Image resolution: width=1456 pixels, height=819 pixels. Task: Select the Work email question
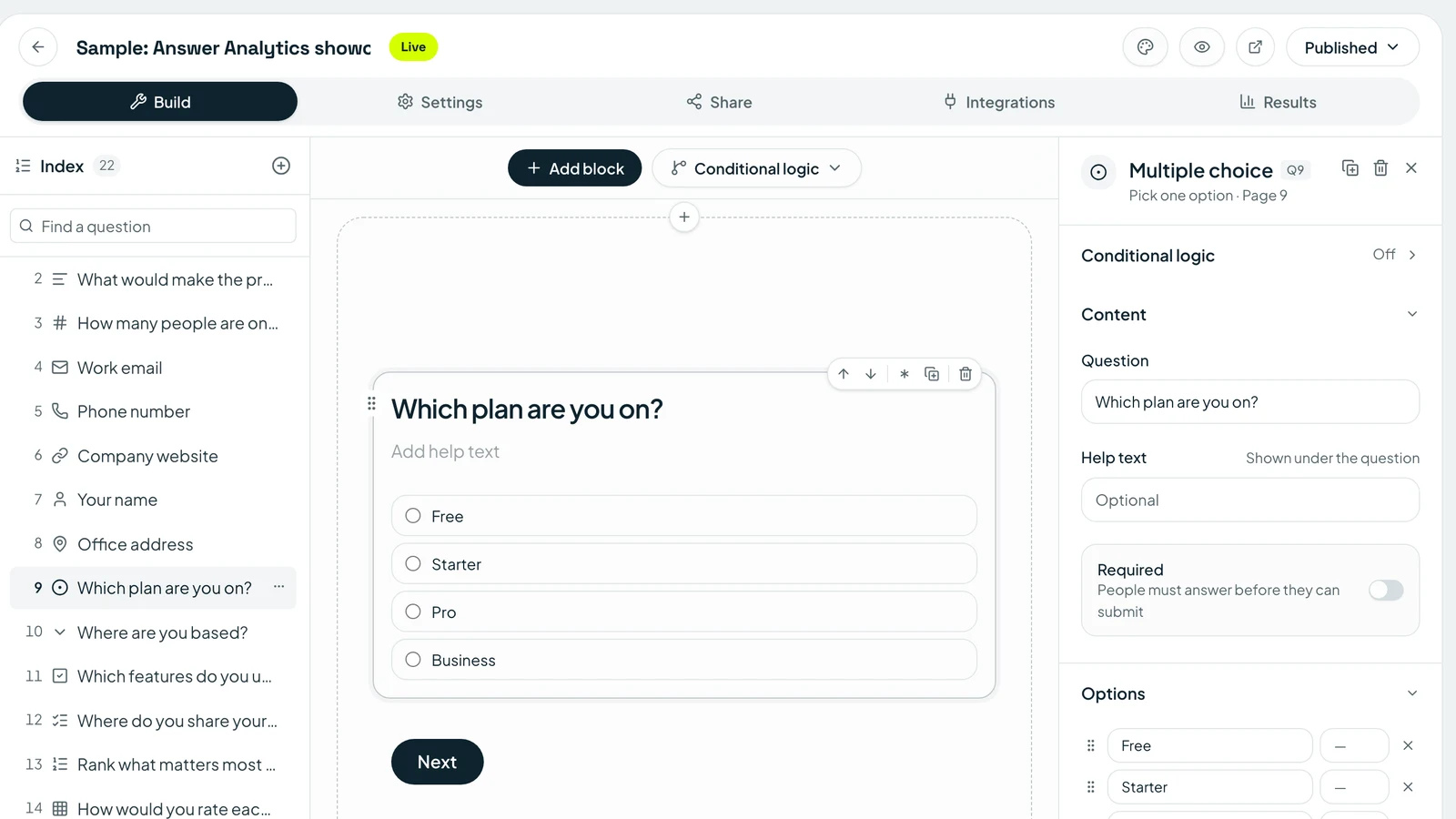tap(153, 368)
